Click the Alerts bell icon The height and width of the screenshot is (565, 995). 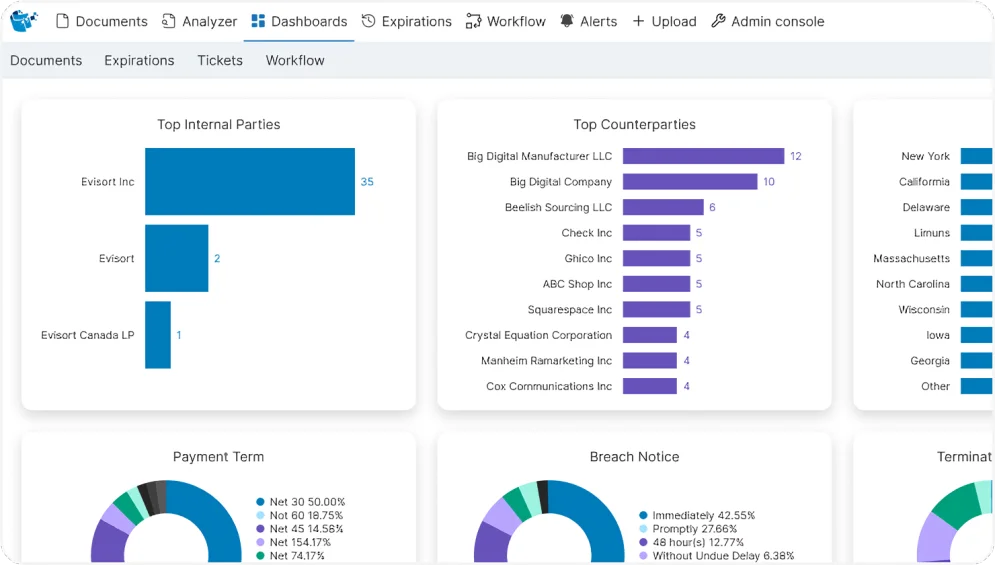click(567, 21)
